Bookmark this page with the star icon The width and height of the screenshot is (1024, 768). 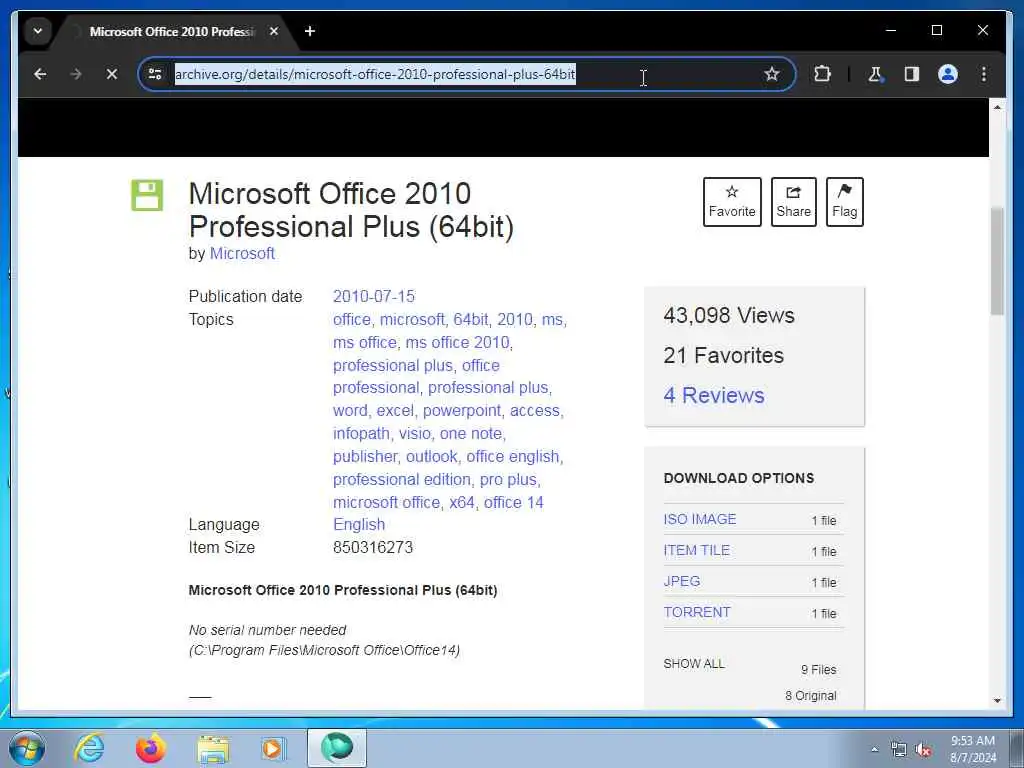(x=772, y=74)
